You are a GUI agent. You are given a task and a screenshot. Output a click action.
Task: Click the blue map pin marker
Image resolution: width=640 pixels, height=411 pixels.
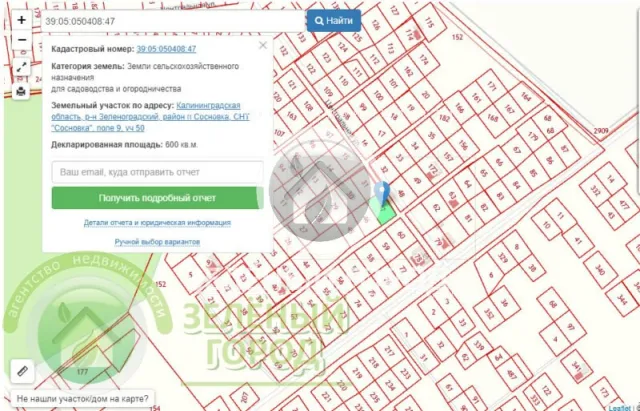click(382, 193)
